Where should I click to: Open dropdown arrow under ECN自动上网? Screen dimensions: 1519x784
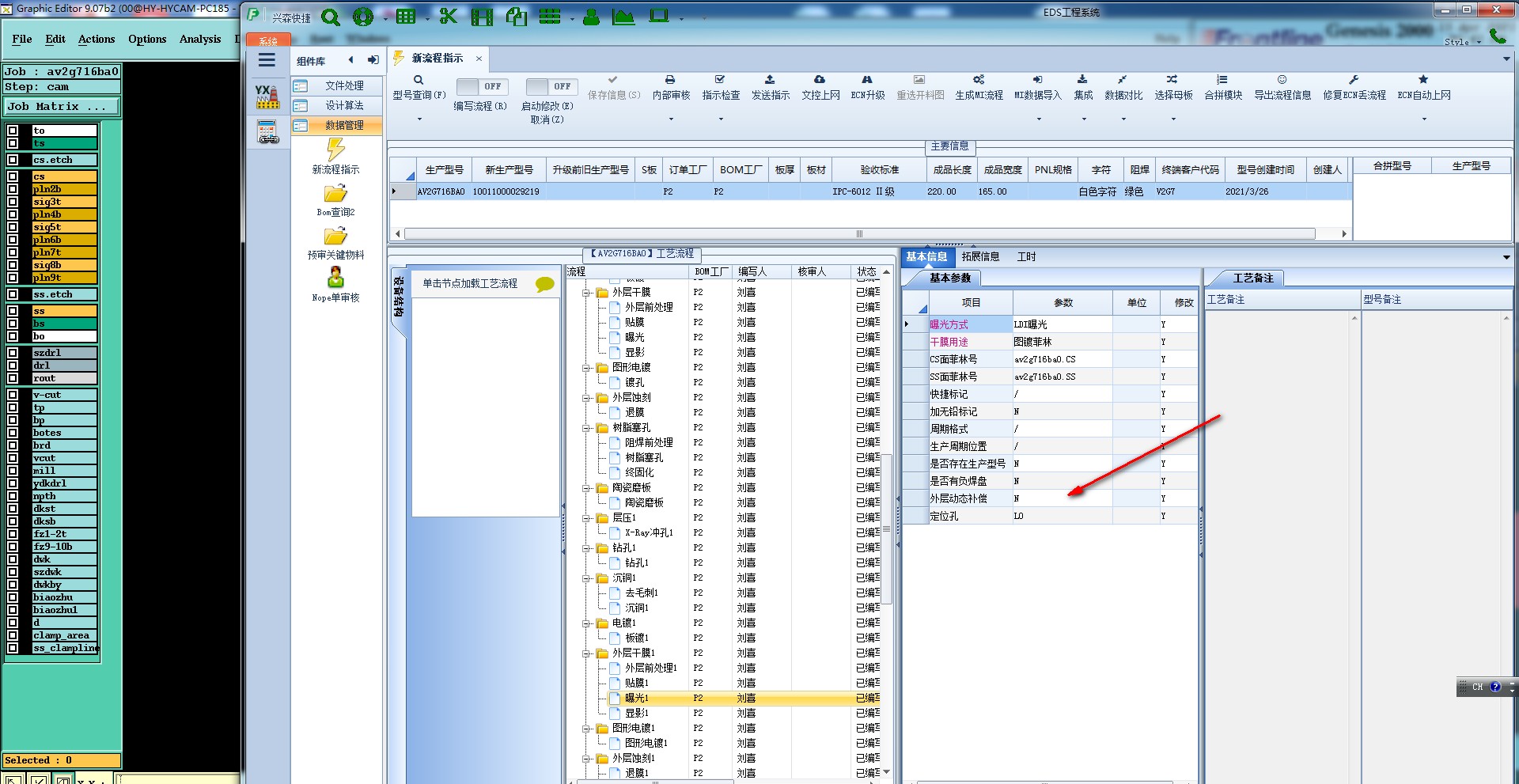click(x=1424, y=119)
